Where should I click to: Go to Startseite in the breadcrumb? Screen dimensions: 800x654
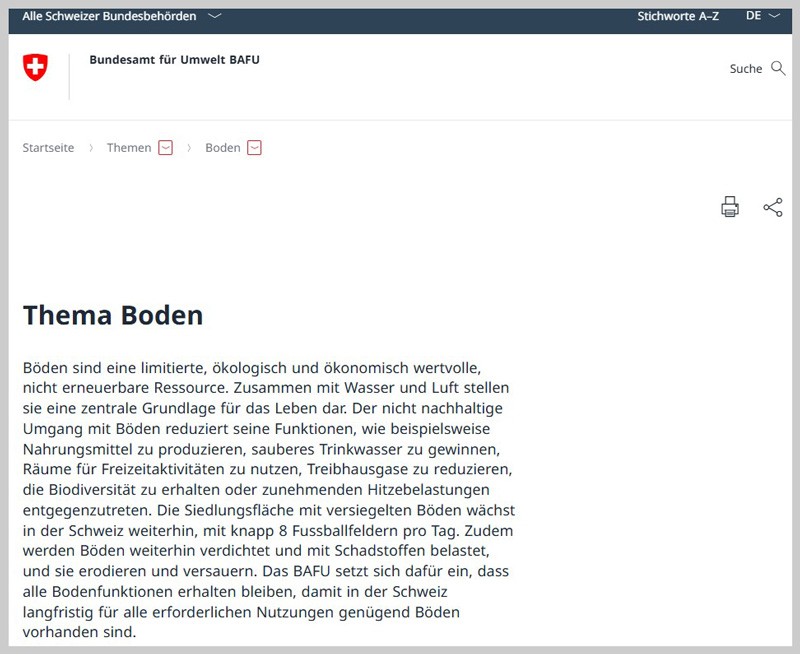pyautogui.click(x=48, y=148)
